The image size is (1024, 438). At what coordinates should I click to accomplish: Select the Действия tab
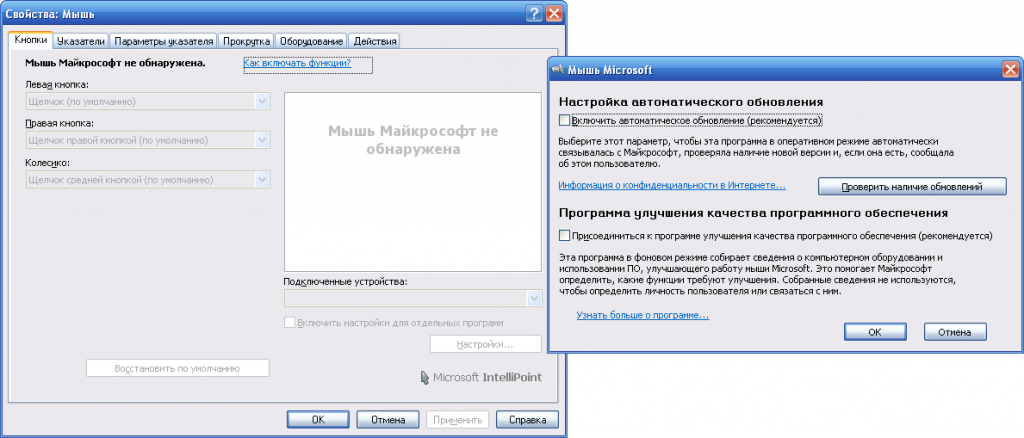[375, 41]
